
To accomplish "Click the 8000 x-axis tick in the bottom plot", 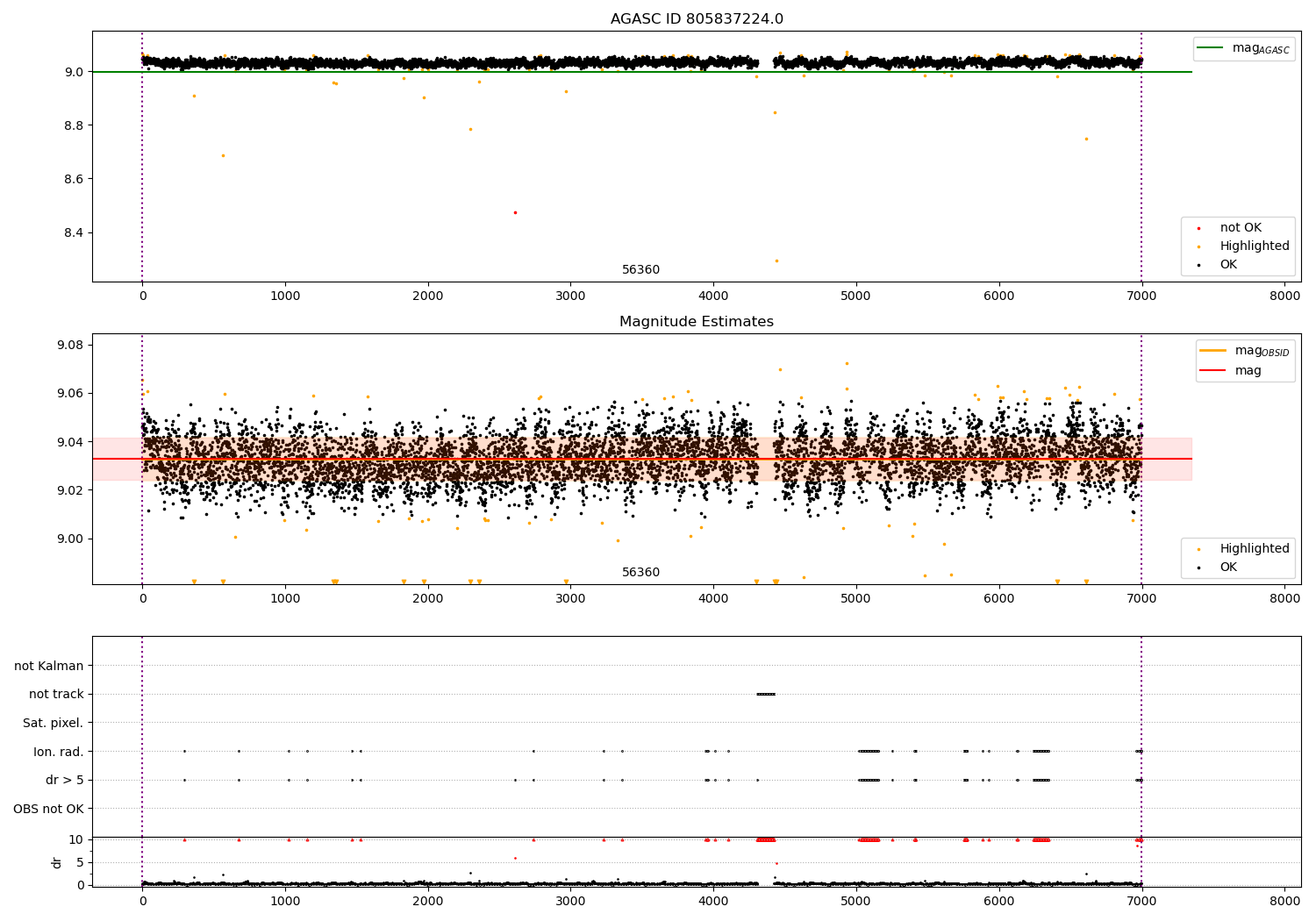I will pyautogui.click(x=1284, y=901).
